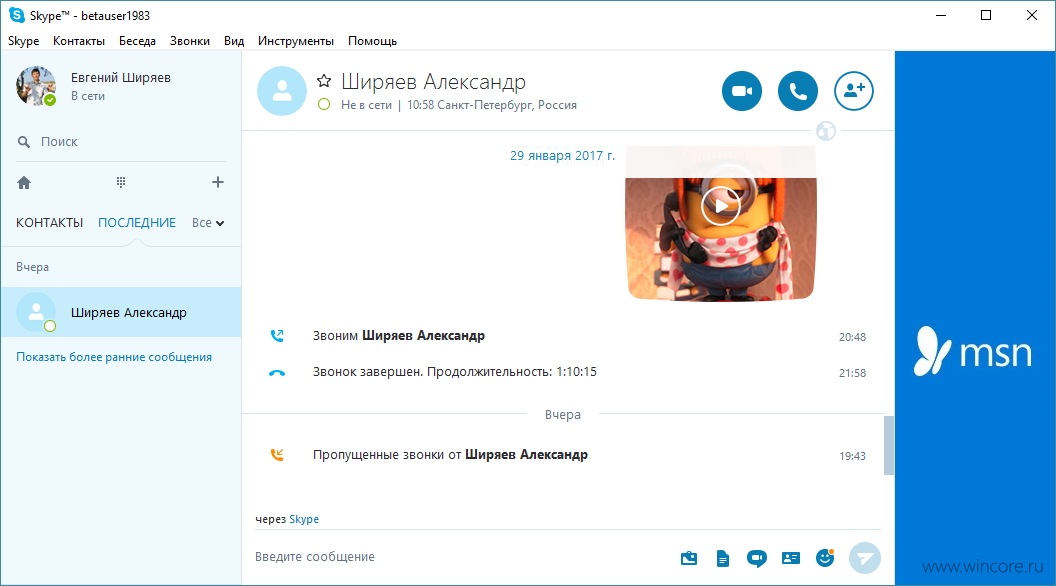Send a file using the document icon
The height and width of the screenshot is (586, 1056).
click(723, 558)
